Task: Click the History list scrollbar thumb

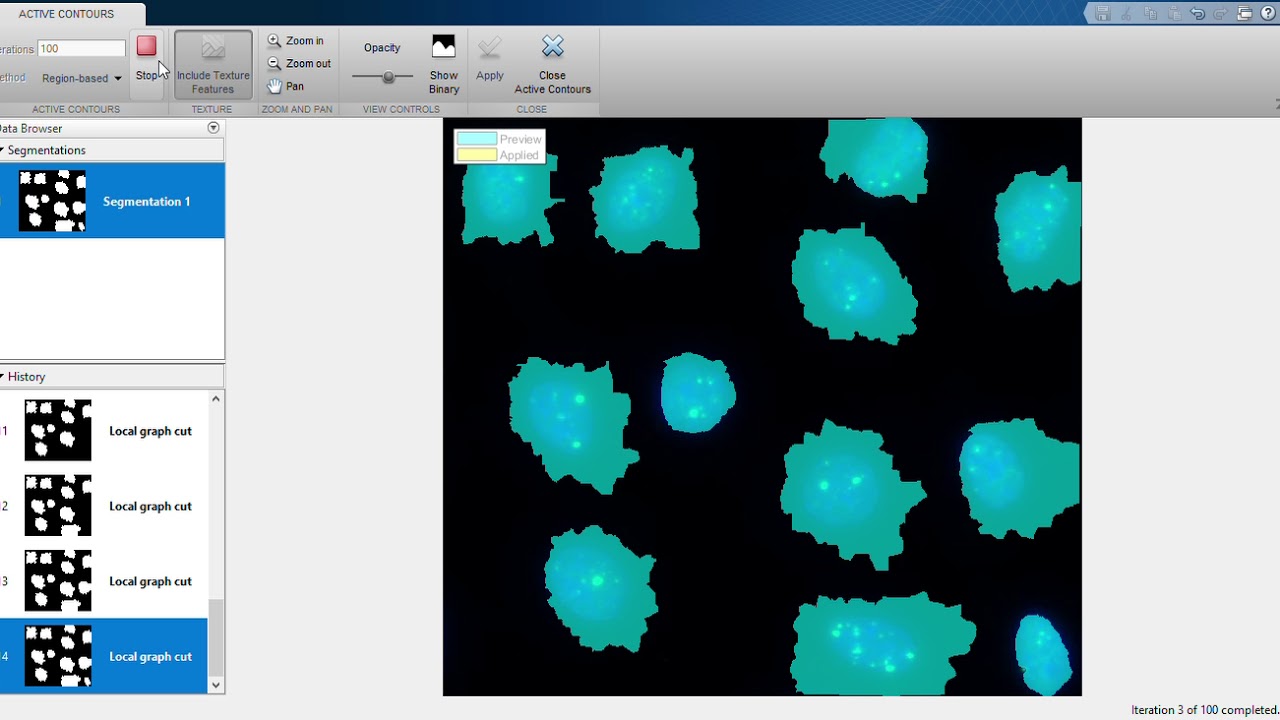Action: pyautogui.click(x=216, y=638)
